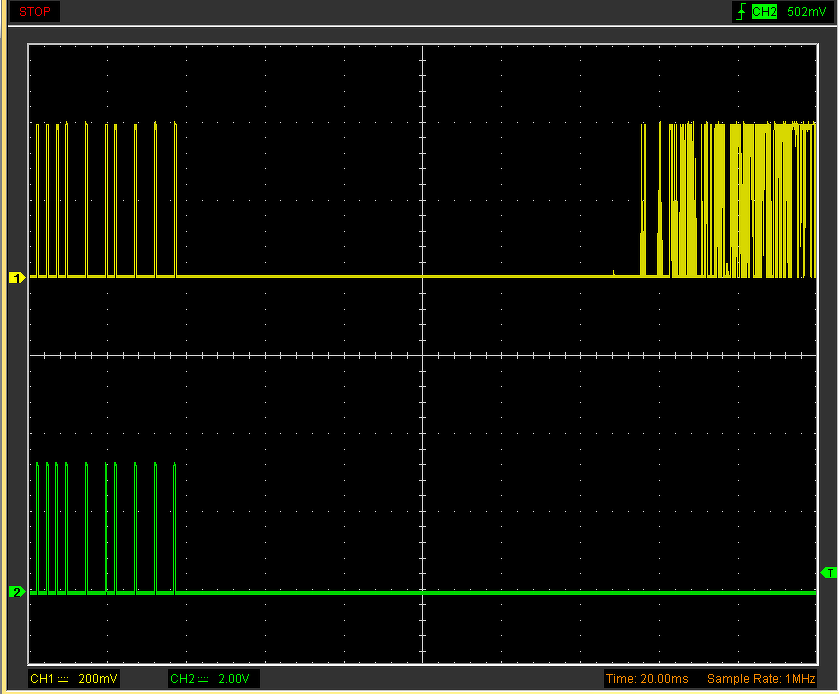Click the green trigger level T marker
The width and height of the screenshot is (839, 694).
click(829, 573)
